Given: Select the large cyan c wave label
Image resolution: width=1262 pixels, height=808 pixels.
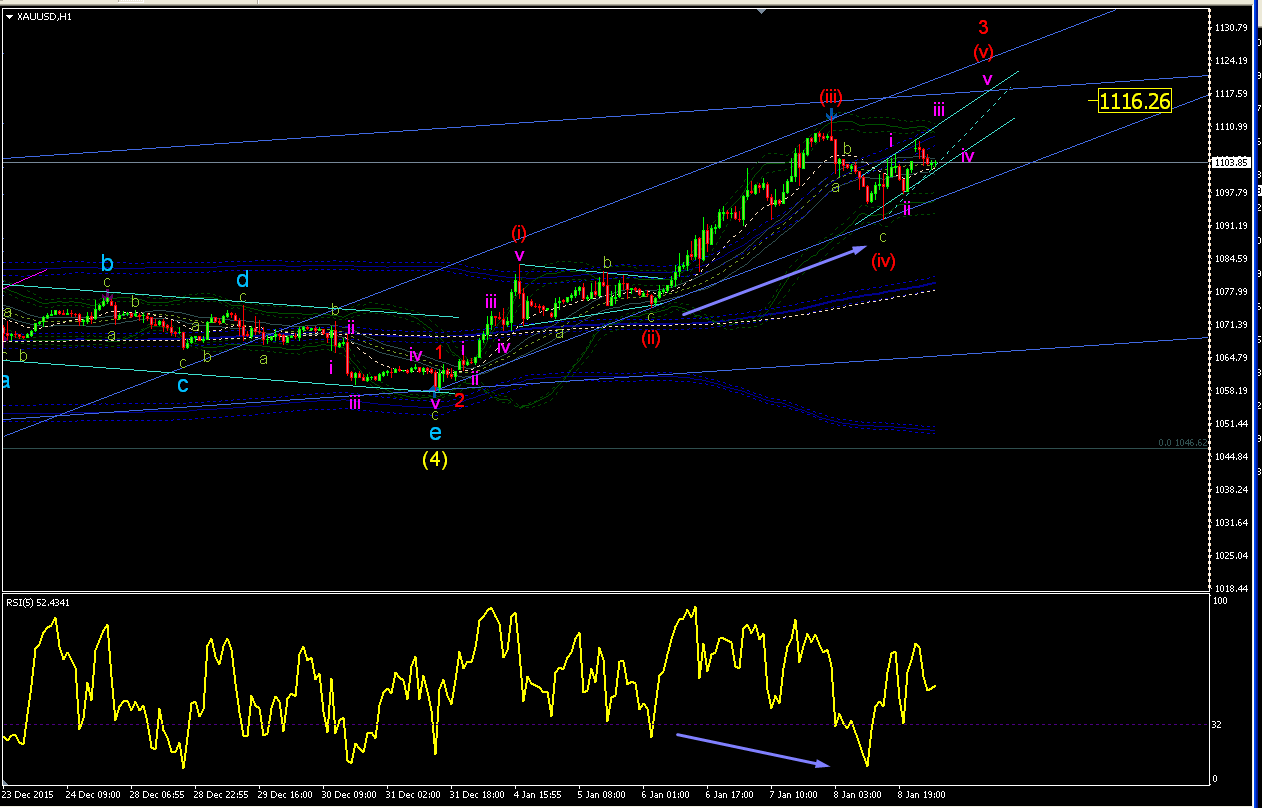Looking at the screenshot, I should coord(183,384).
